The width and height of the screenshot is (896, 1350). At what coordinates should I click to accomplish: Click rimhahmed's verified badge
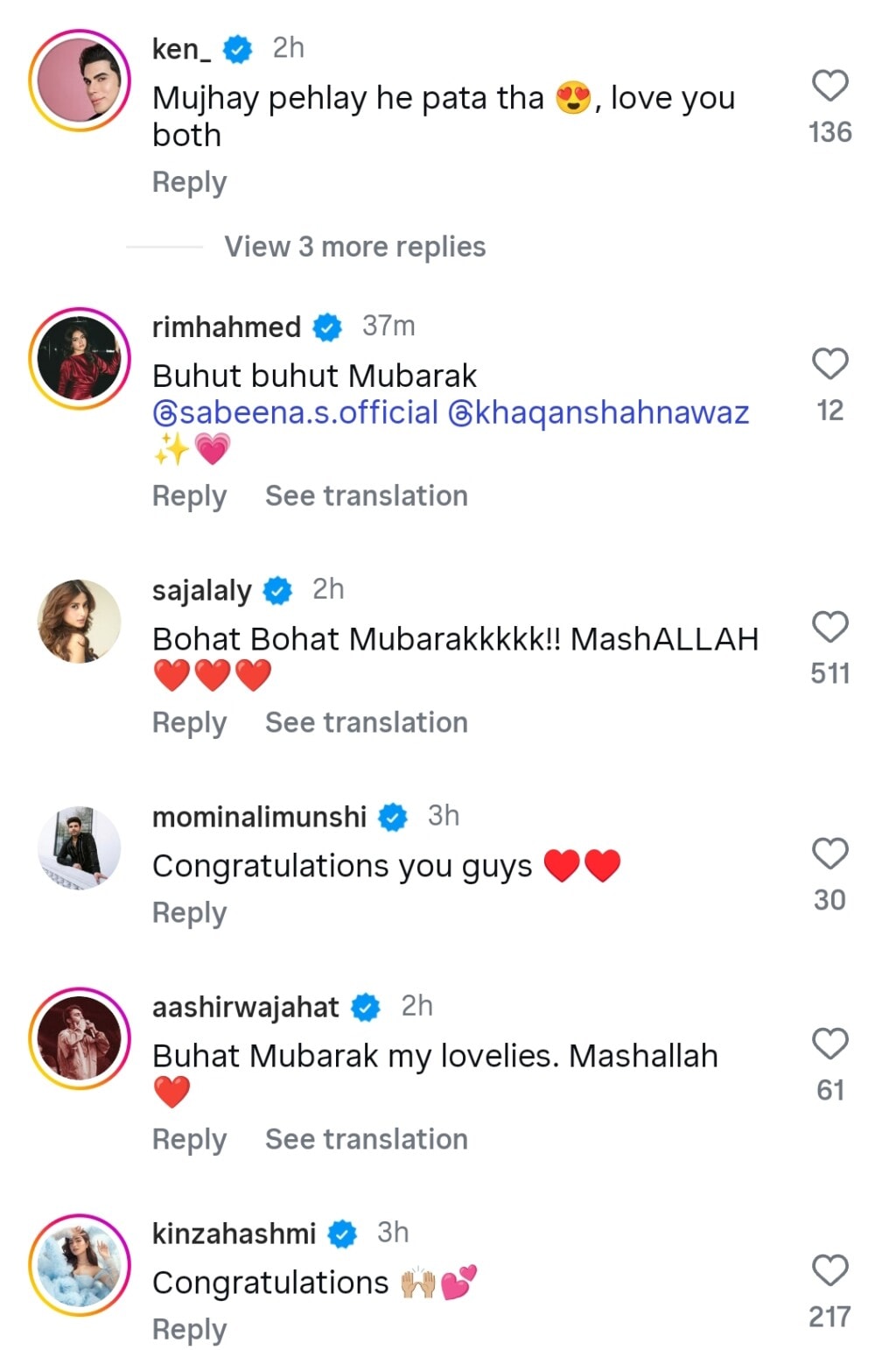325,327
